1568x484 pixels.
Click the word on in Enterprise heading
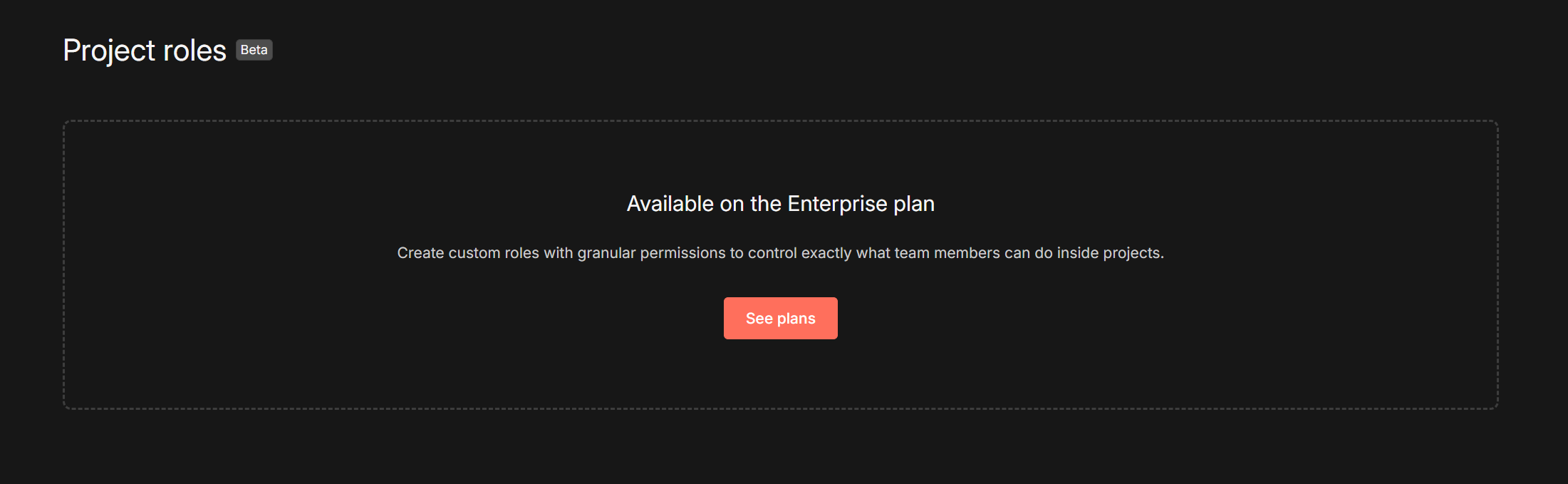point(732,204)
